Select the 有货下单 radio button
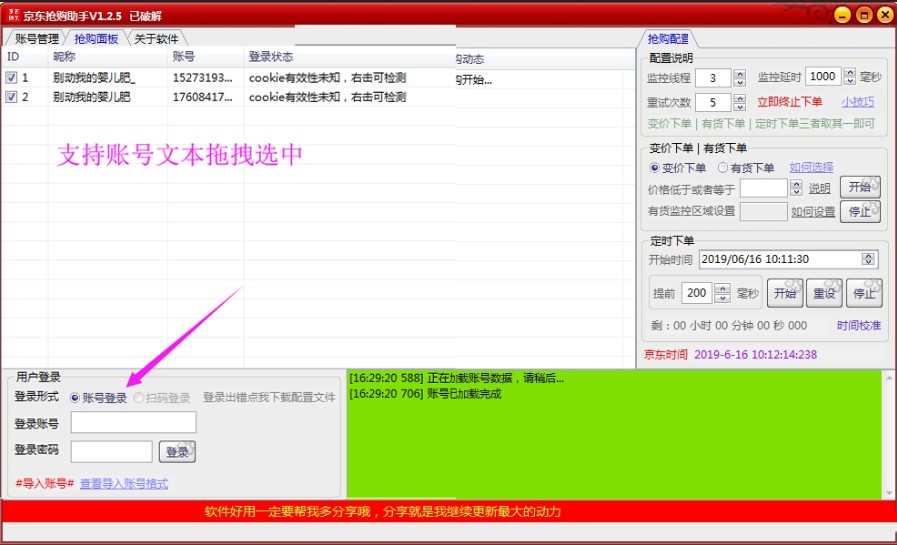The image size is (897, 545). point(723,168)
